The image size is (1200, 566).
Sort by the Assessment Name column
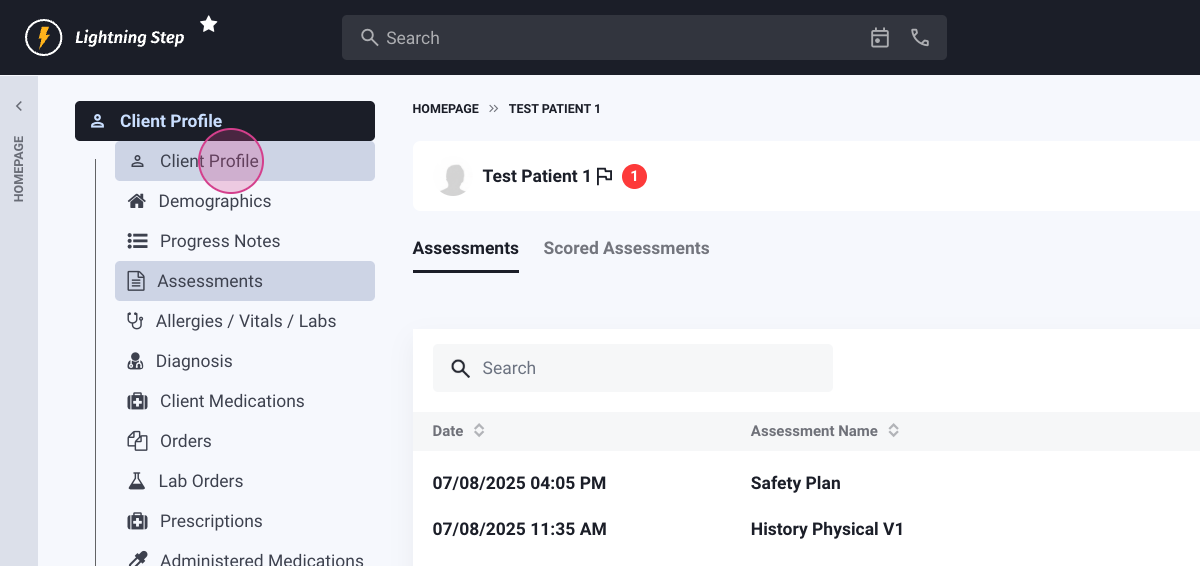[x=893, y=431]
